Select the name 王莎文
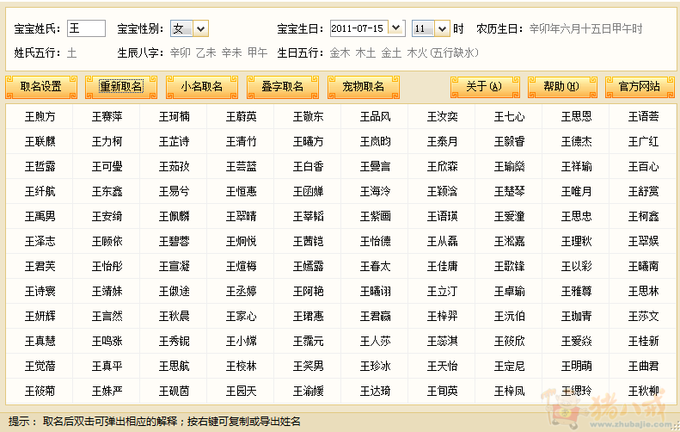Viewport: 680px width, 432px height. 644,316
